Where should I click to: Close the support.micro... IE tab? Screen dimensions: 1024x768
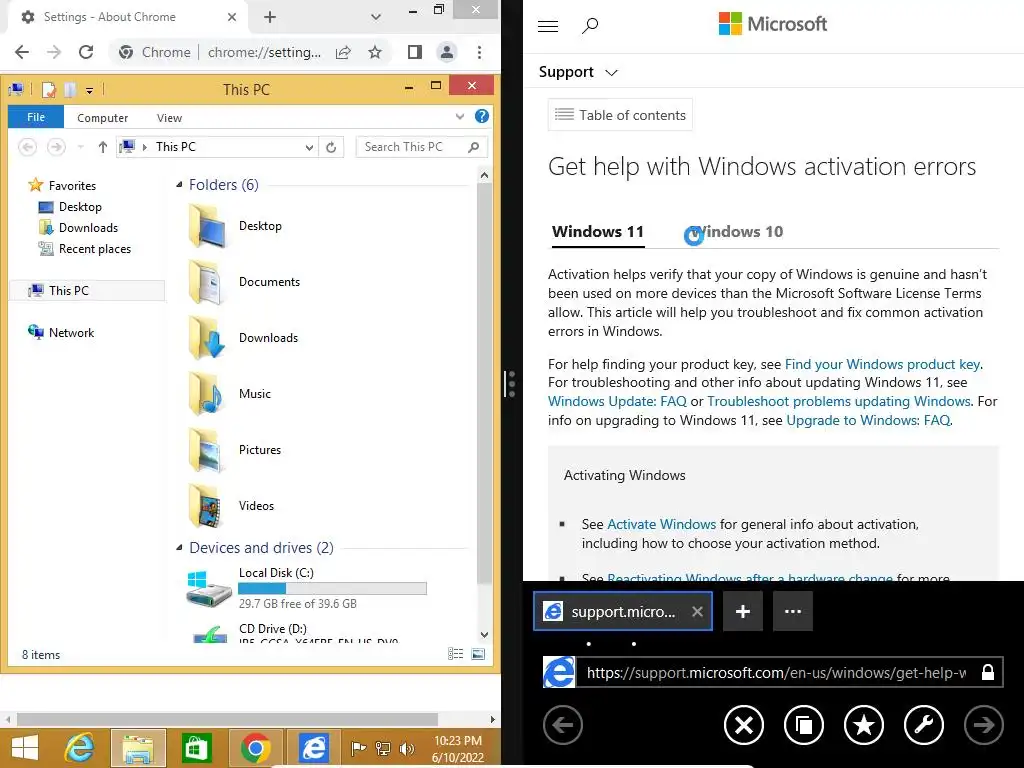[697, 611]
